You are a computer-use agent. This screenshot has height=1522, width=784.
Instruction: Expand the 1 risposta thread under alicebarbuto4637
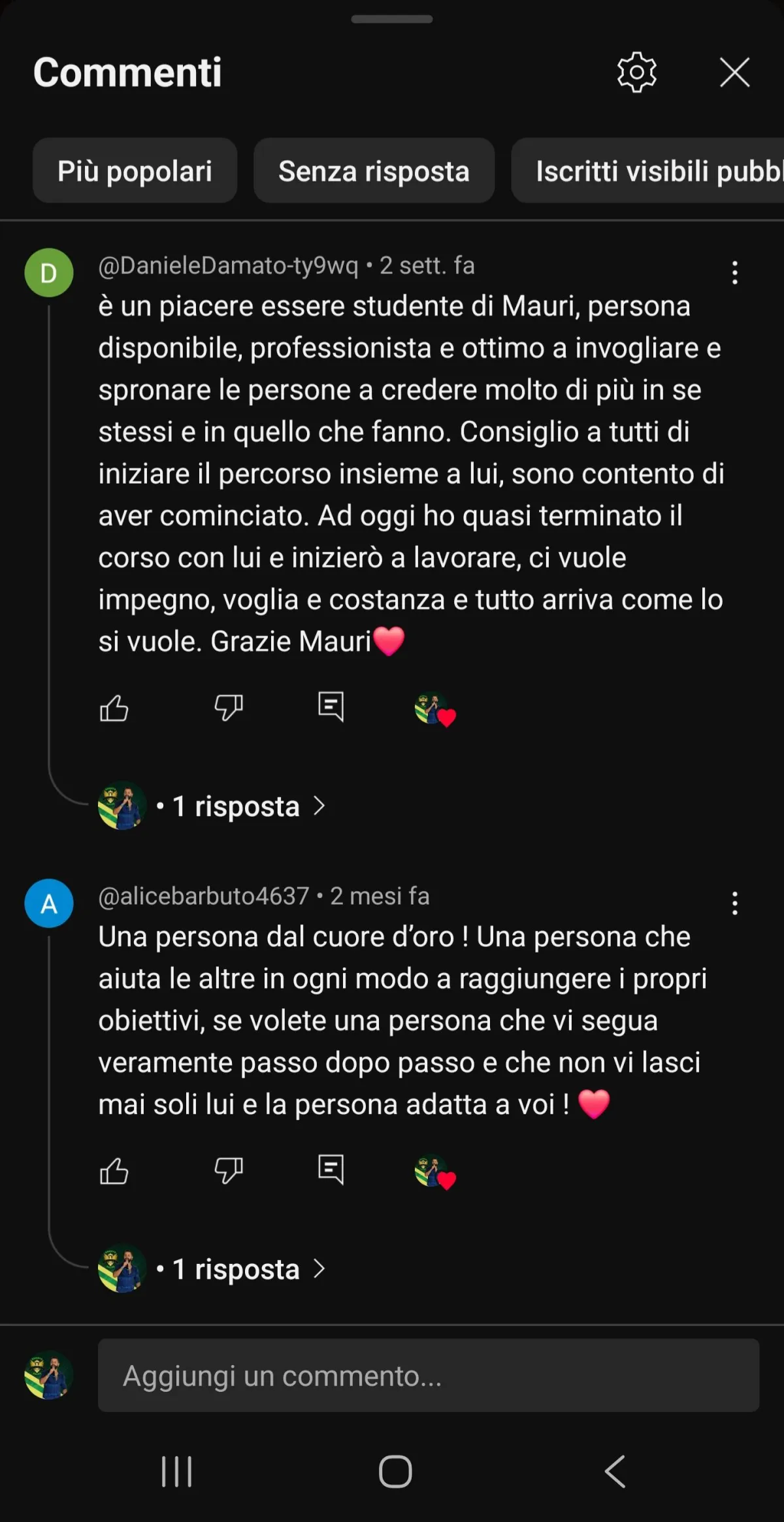(x=212, y=1268)
